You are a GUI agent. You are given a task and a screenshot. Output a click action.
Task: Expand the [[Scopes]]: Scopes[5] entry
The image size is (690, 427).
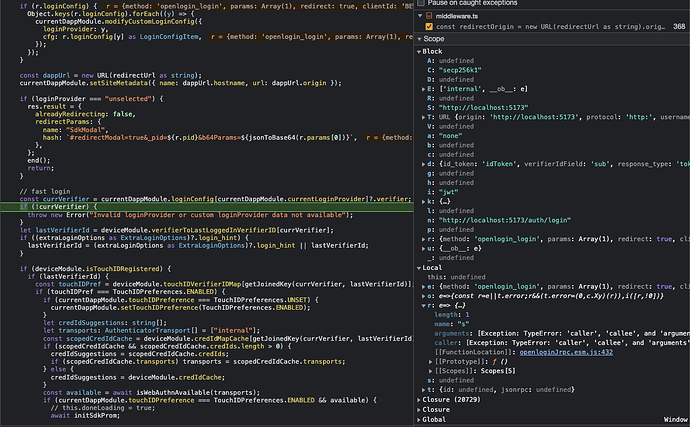click(431, 371)
